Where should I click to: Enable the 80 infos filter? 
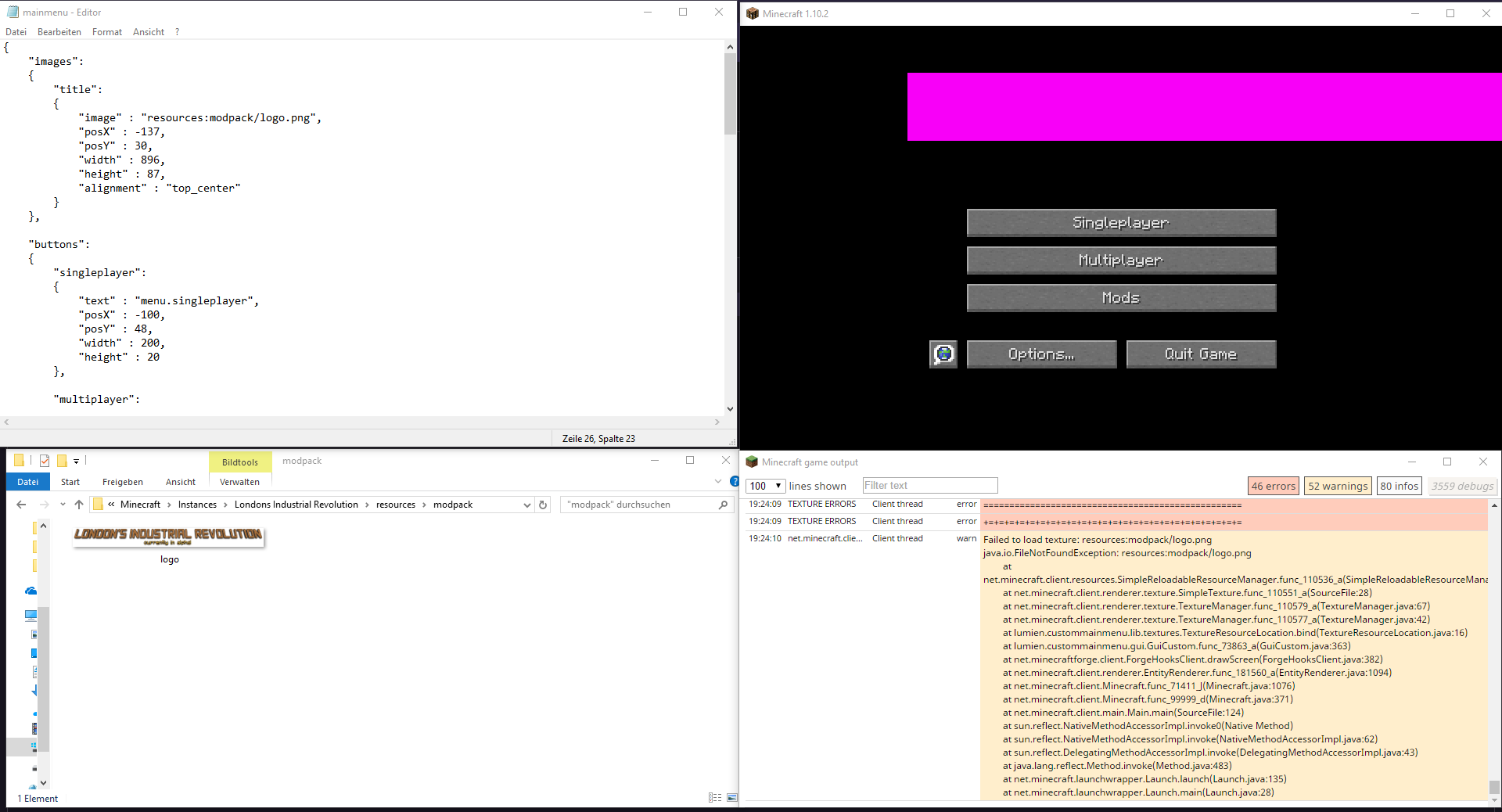(1400, 485)
